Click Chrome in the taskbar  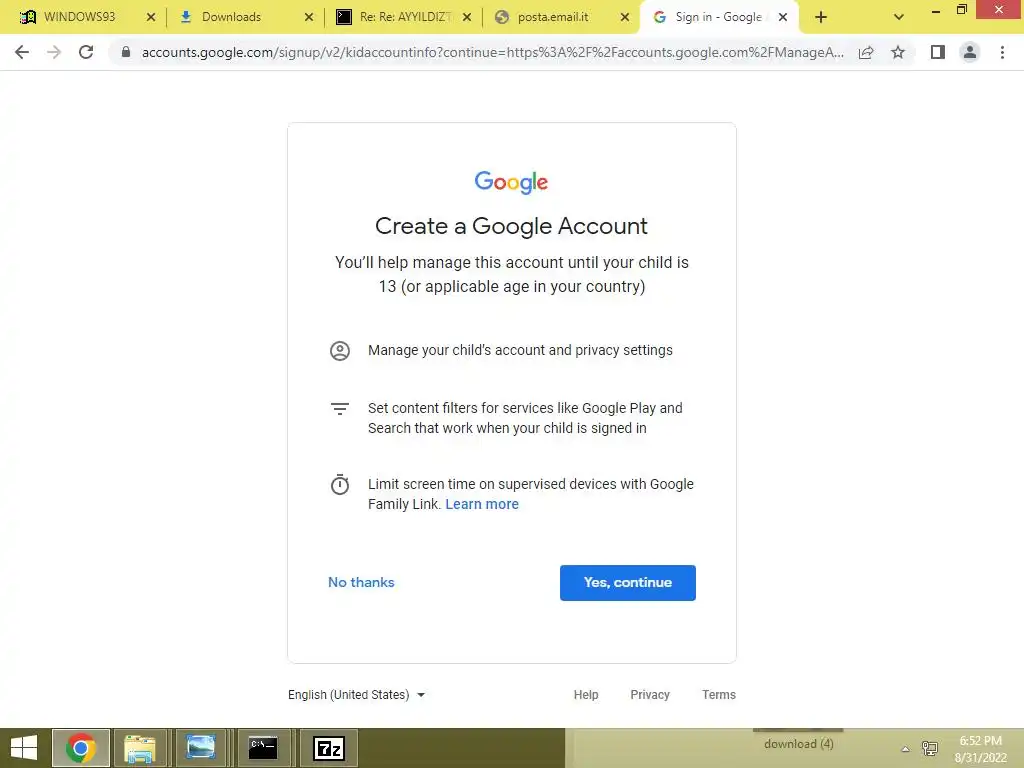(80, 748)
